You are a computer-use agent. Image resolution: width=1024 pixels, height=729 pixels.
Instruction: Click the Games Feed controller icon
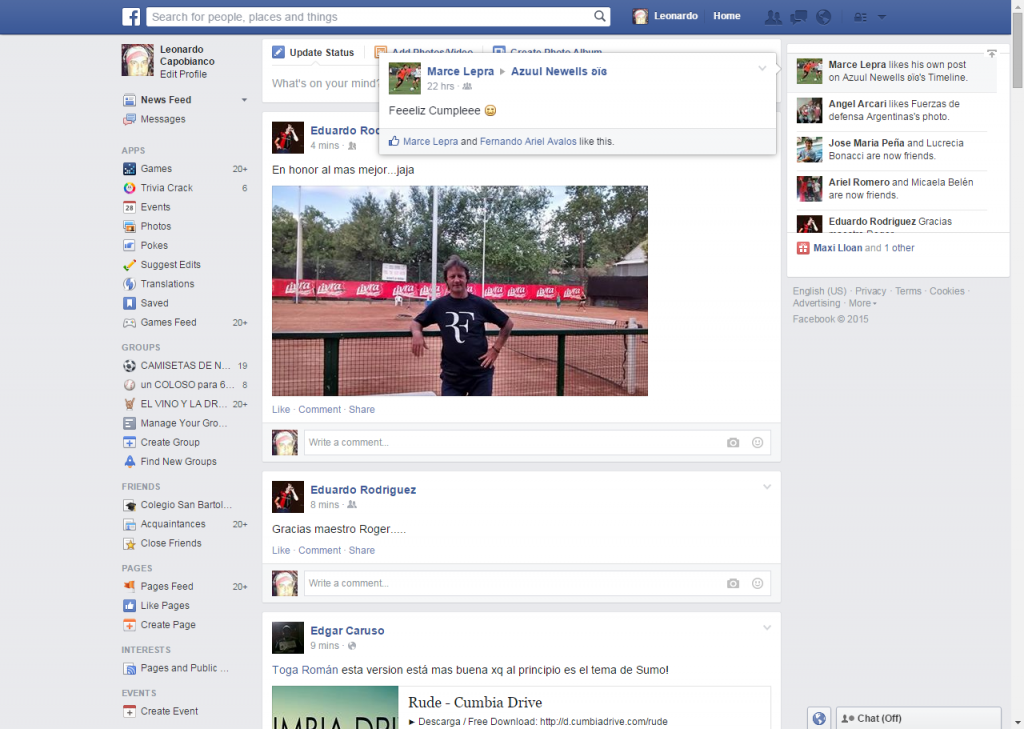click(x=129, y=323)
